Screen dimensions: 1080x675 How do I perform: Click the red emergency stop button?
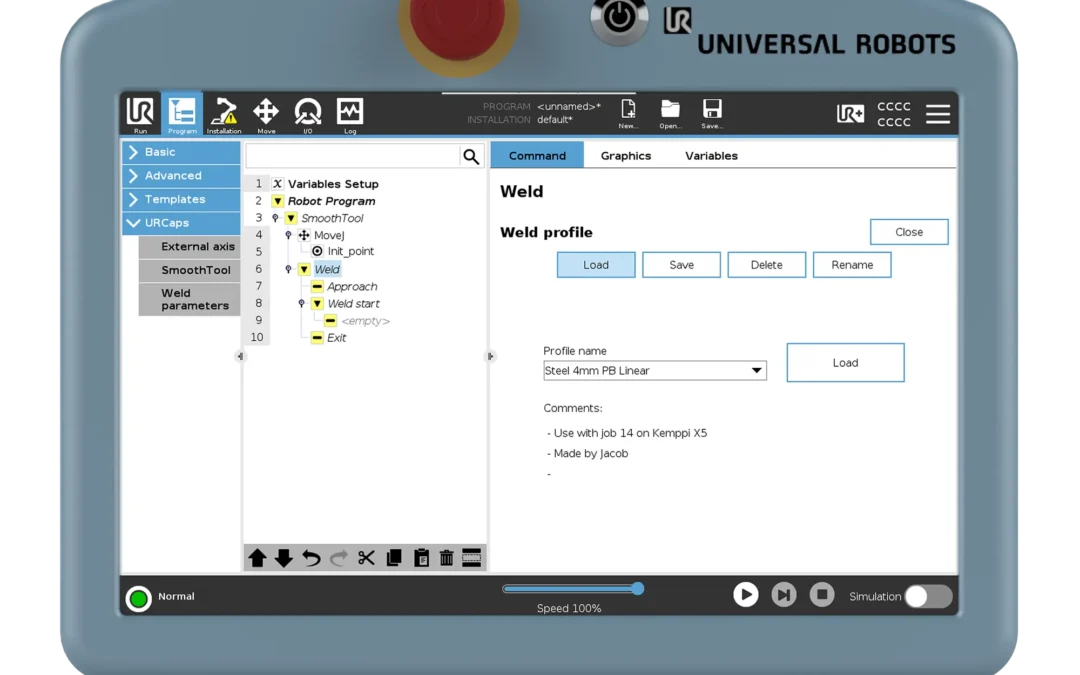(458, 28)
